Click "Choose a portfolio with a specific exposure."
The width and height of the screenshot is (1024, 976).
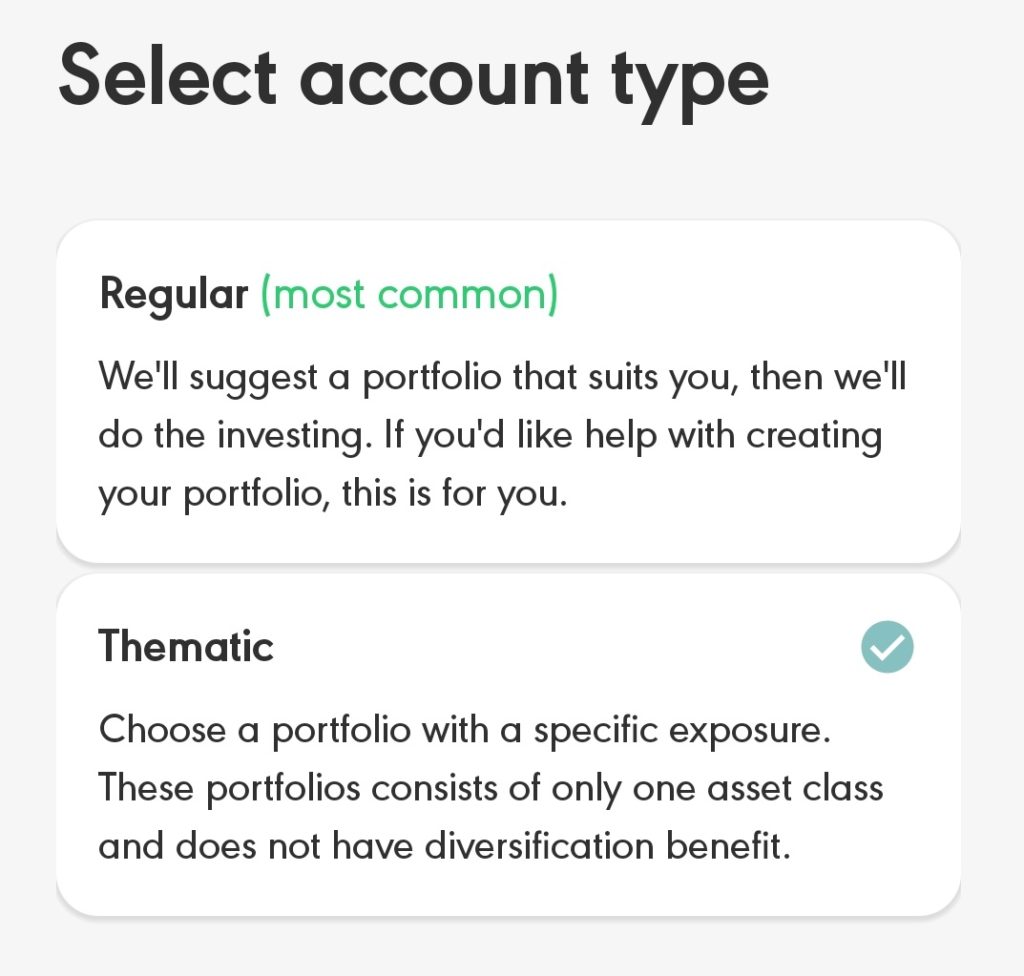point(464,731)
